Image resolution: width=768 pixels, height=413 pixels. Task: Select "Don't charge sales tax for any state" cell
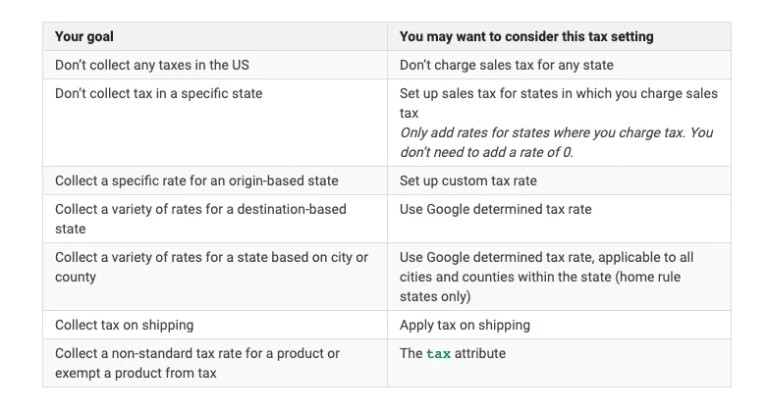pos(506,65)
